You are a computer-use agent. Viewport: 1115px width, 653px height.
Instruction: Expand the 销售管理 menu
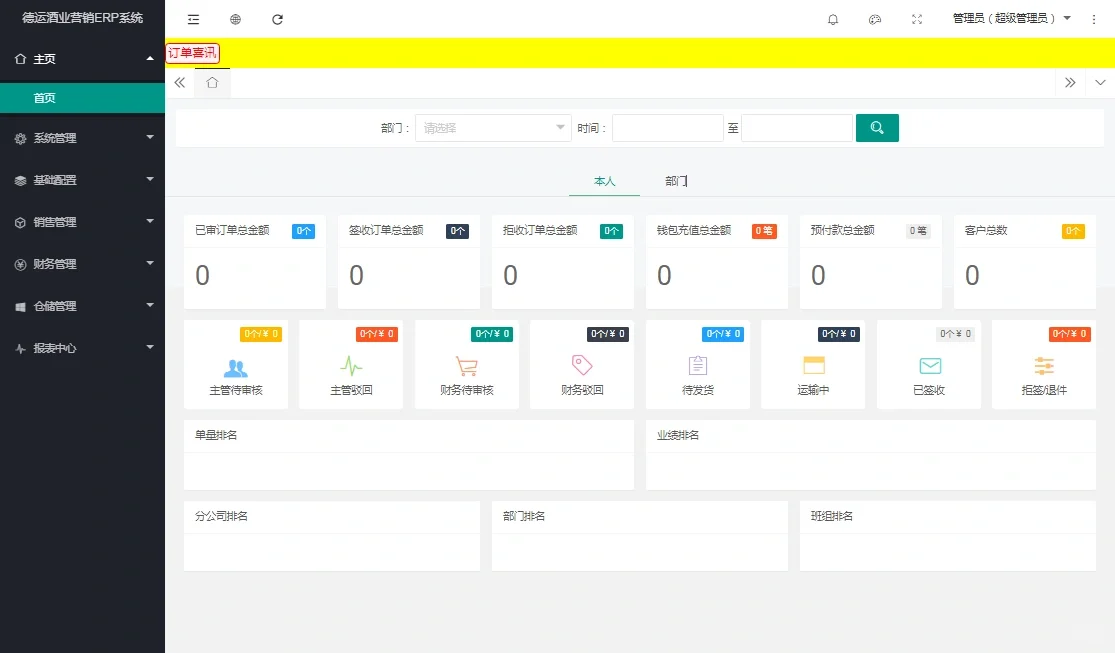[x=82, y=222]
